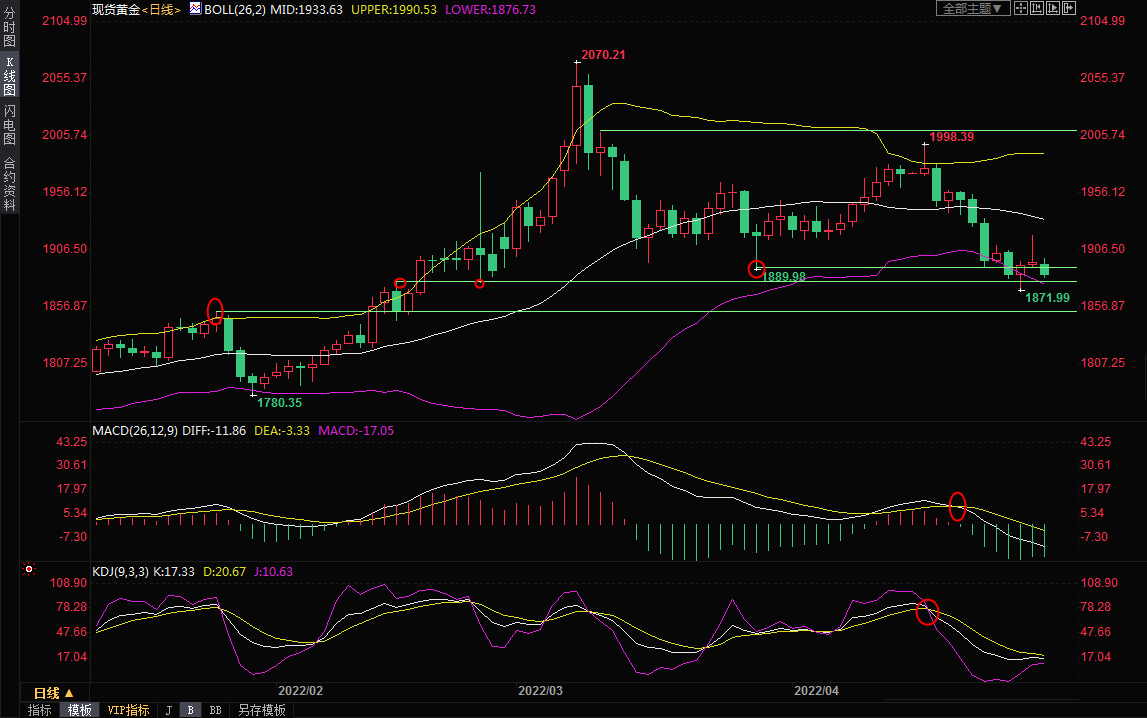The height and width of the screenshot is (718, 1147).
Task: Click the jump-to-right-edge icon
Action: [x=1067, y=8]
